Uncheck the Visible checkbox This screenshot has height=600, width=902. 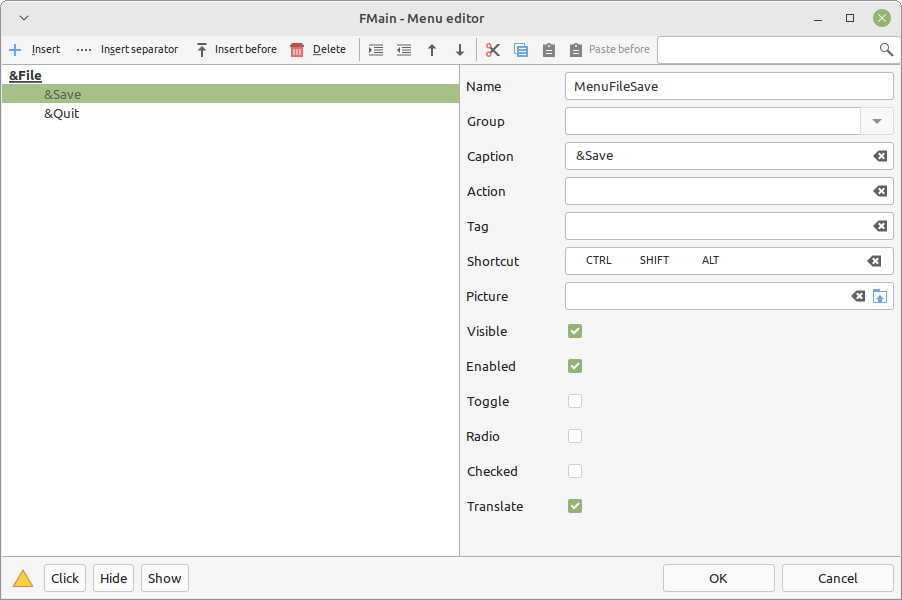coord(575,331)
